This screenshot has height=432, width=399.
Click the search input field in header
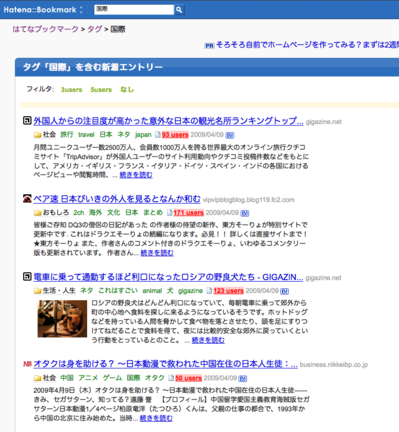(134, 10)
